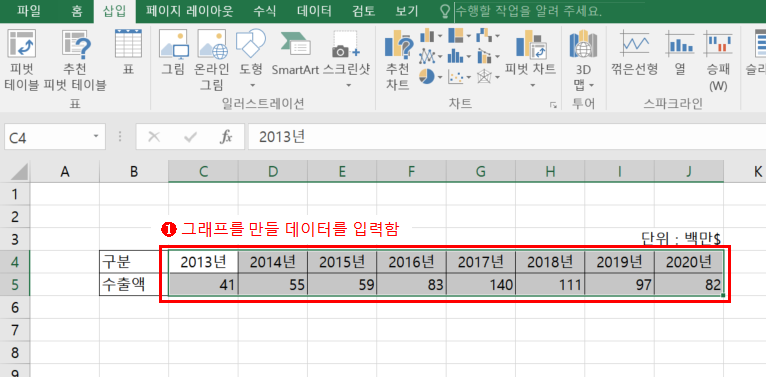Select the cell with value 140
The height and width of the screenshot is (377, 766).
click(x=481, y=284)
